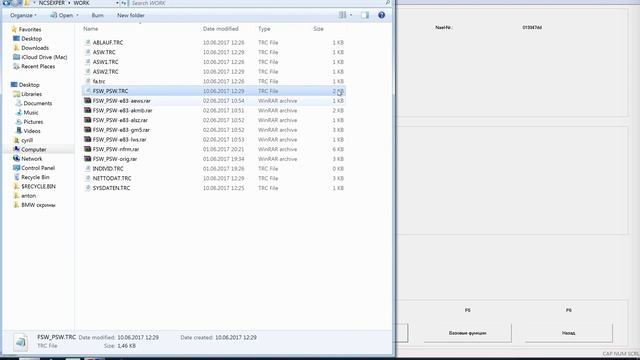640x360 pixels.
Task: Click the search magnifier icon
Action: point(387,3)
